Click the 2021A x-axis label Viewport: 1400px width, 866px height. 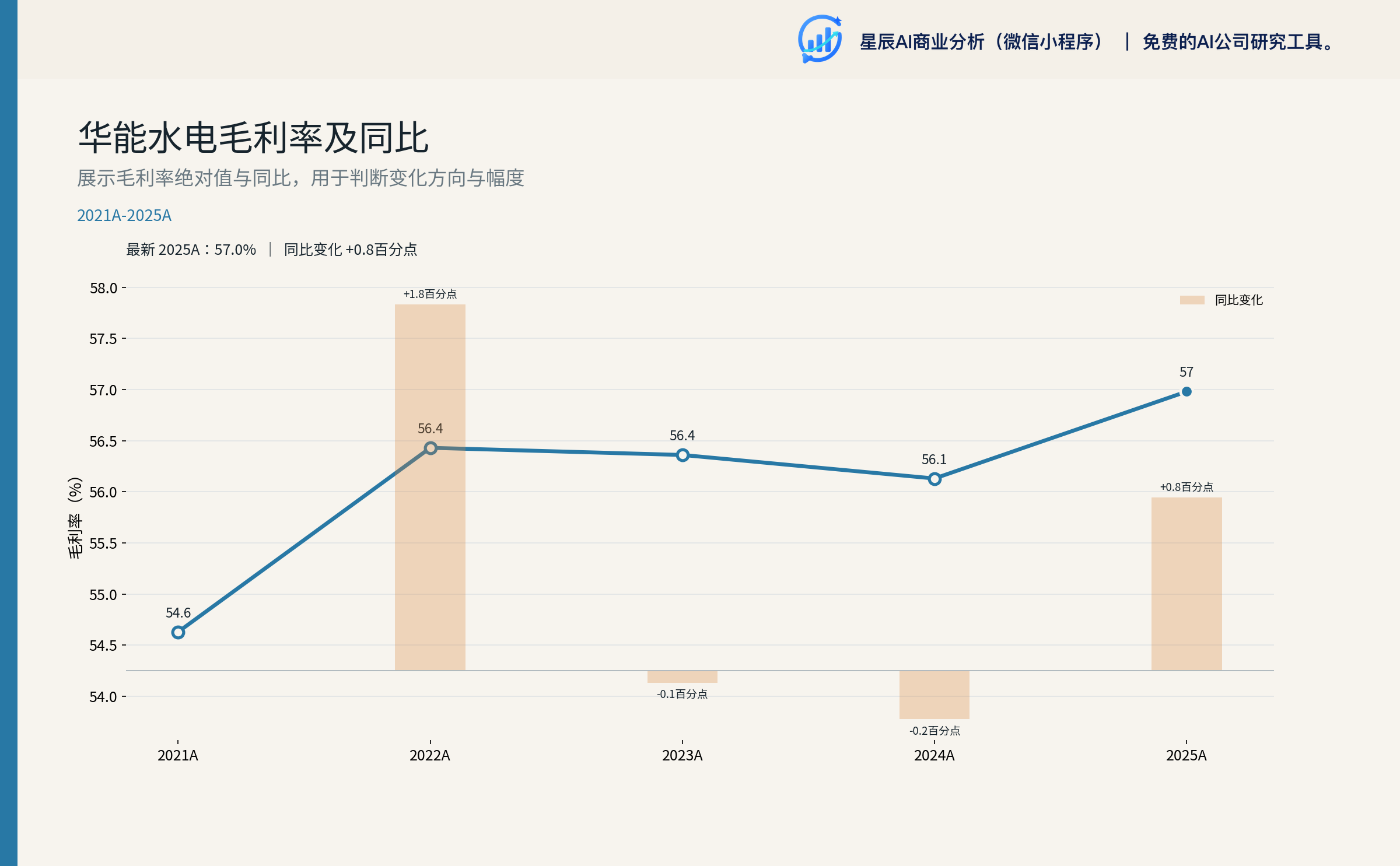[x=178, y=756]
